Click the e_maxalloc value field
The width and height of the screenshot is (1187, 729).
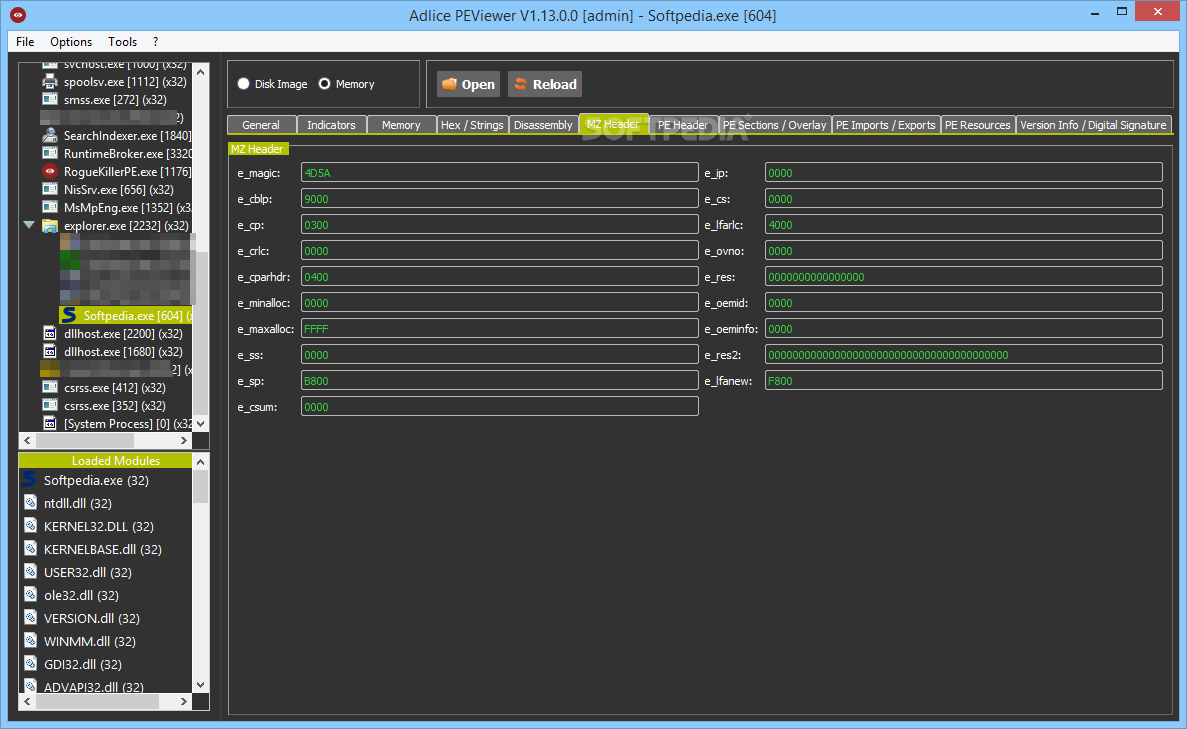coord(500,329)
